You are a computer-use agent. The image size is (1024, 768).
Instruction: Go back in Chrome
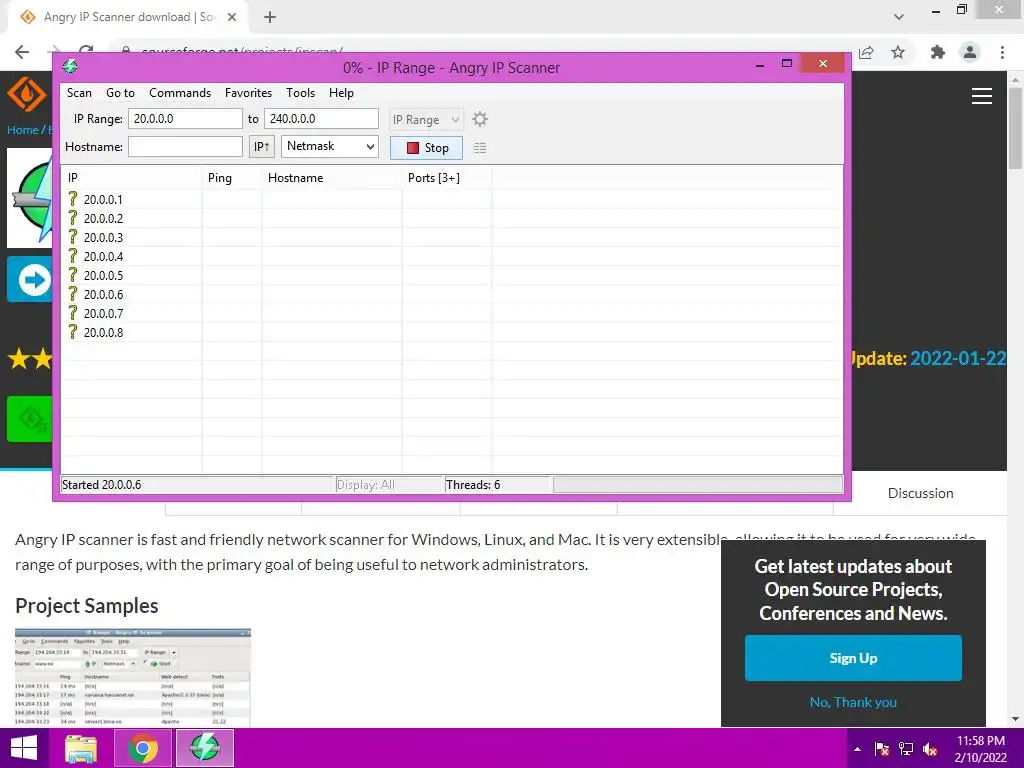tap(22, 52)
